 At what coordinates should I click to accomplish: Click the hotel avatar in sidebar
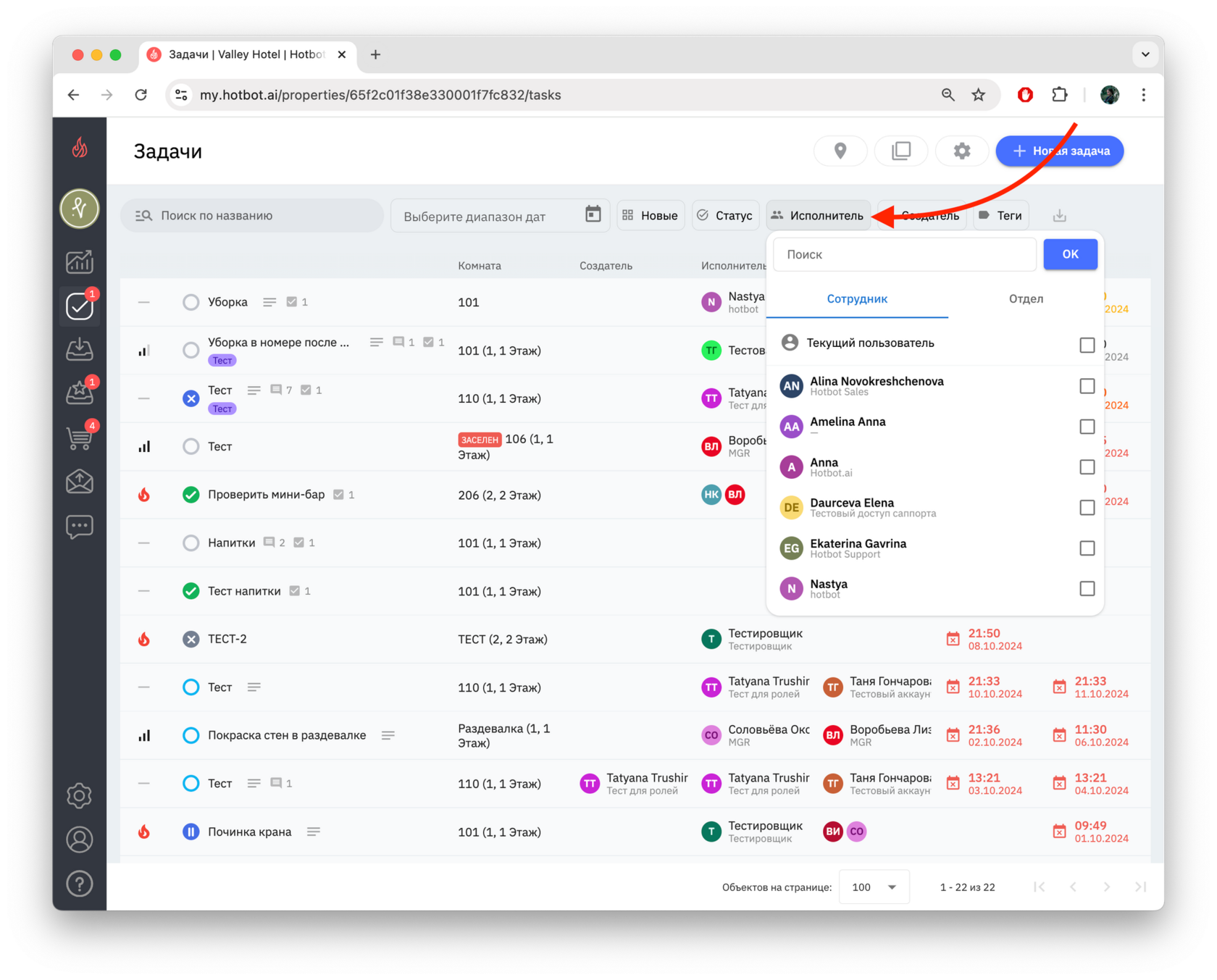pos(80,209)
